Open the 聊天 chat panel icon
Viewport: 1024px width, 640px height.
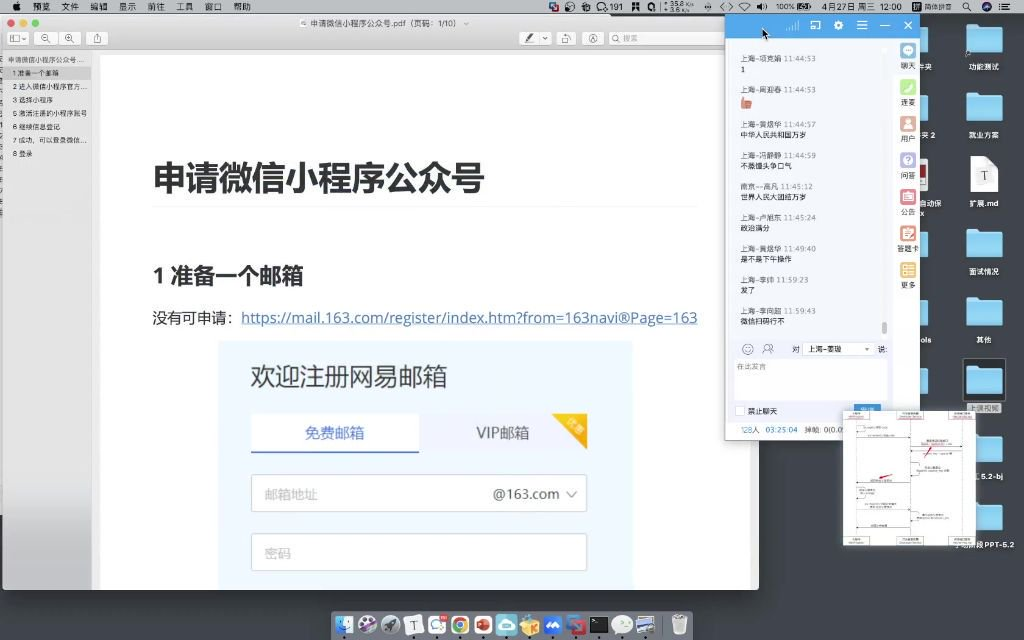[908, 56]
